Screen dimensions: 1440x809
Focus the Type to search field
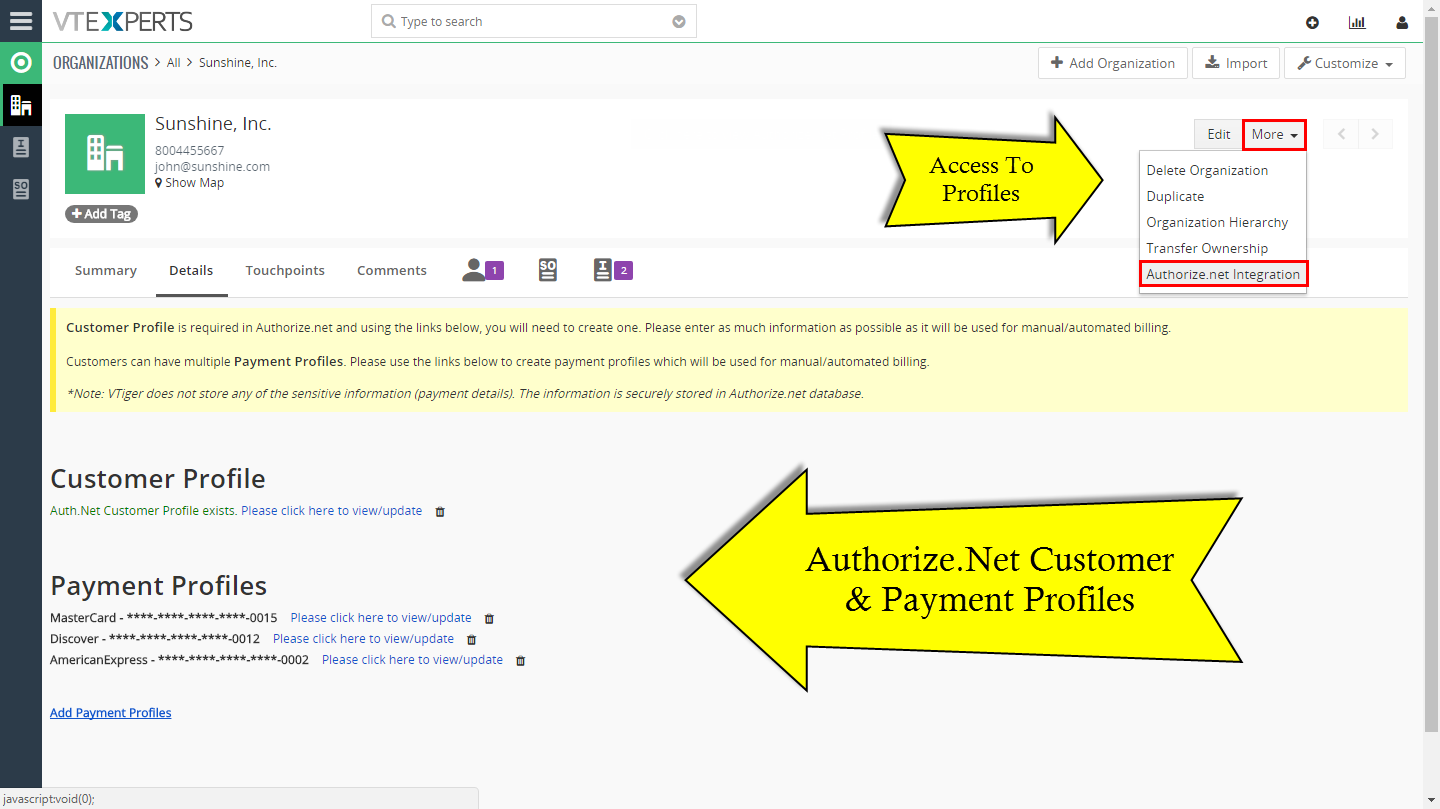pyautogui.click(x=533, y=21)
